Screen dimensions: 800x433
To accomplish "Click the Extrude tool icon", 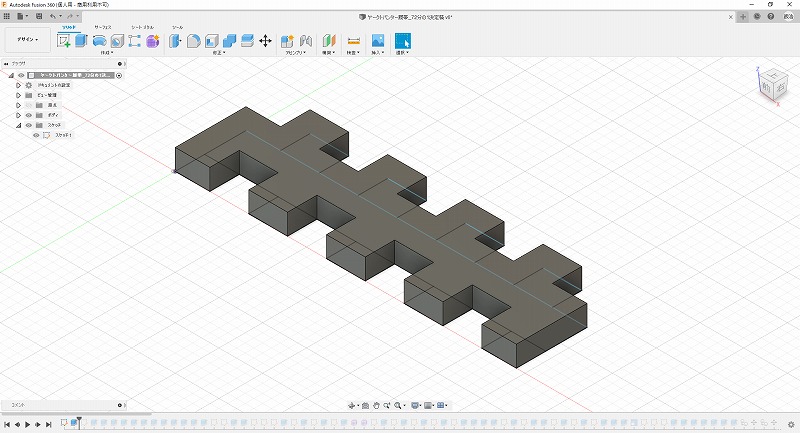I will pos(82,41).
